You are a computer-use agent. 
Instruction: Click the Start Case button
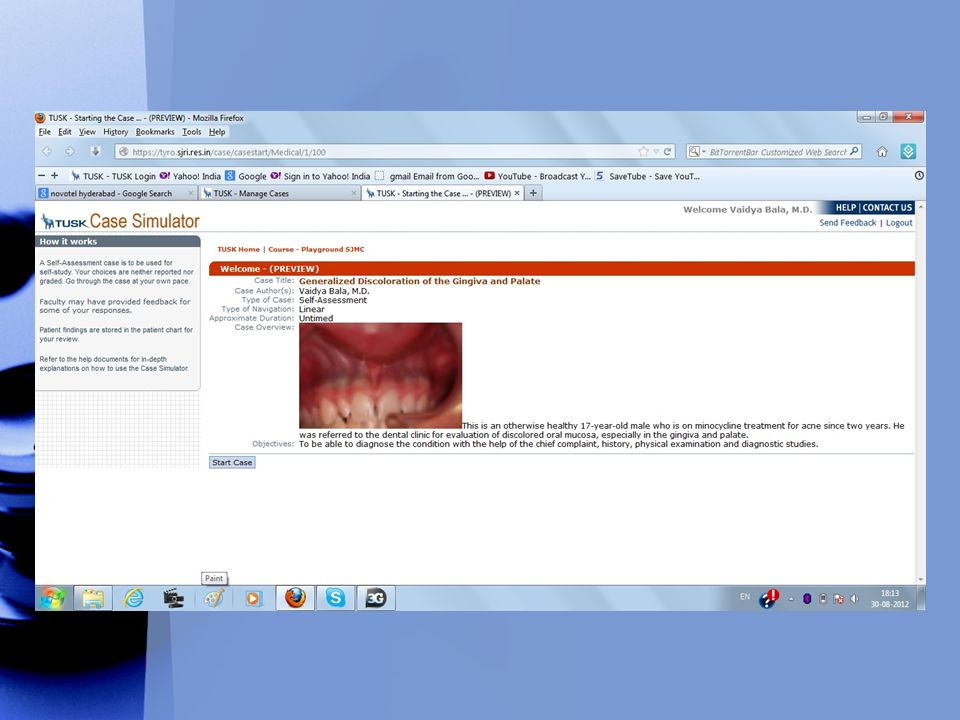coord(232,462)
